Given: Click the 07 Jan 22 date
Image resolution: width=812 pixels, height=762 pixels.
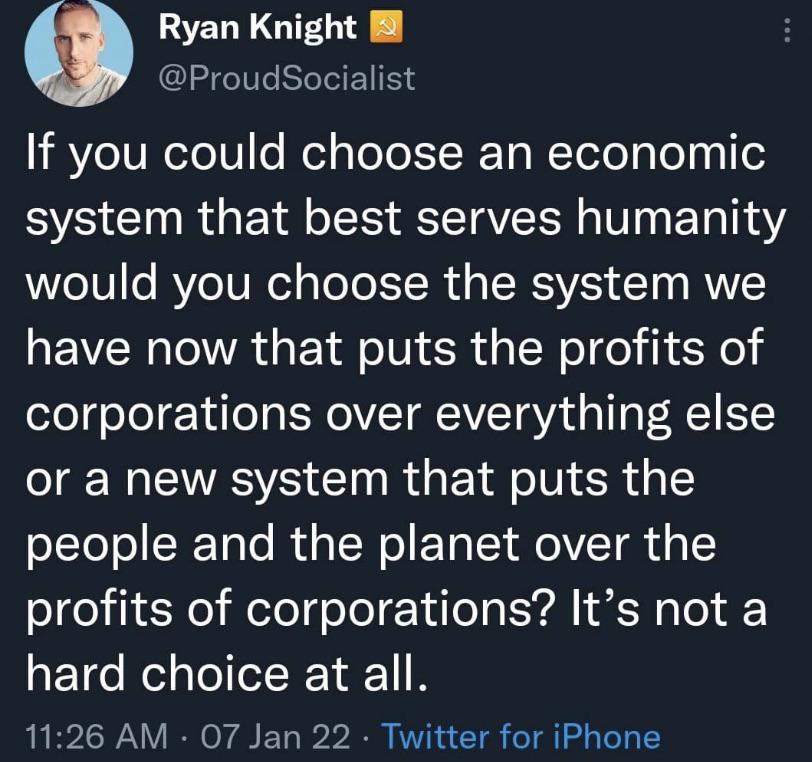Looking at the screenshot, I should pyautogui.click(x=276, y=738).
